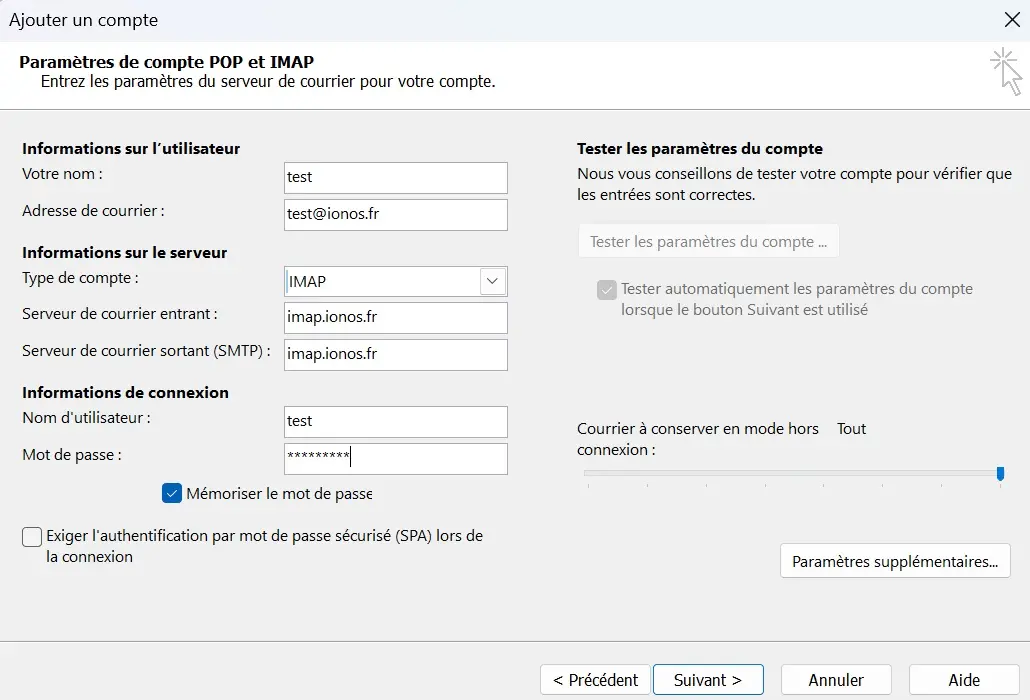Expand the account type selection list

[x=491, y=281]
